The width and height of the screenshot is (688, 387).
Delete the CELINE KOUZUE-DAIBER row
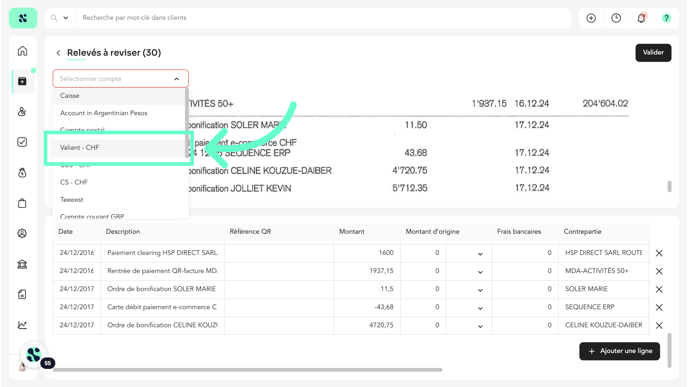(659, 326)
